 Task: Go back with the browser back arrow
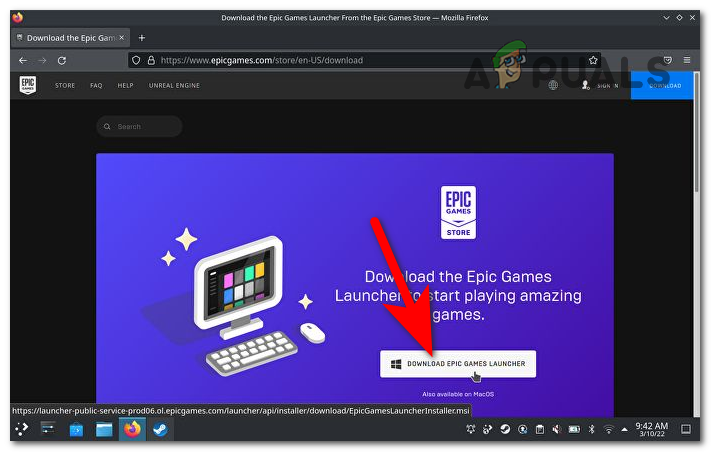pyautogui.click(x=23, y=60)
